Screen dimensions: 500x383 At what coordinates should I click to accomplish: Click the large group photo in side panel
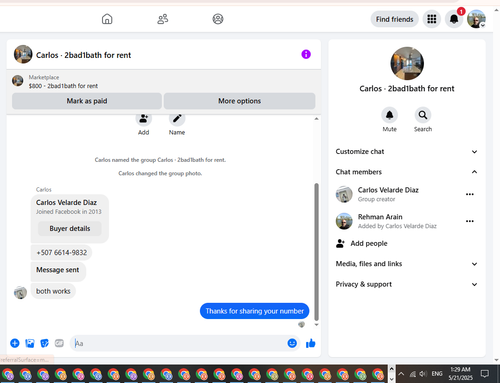407,63
